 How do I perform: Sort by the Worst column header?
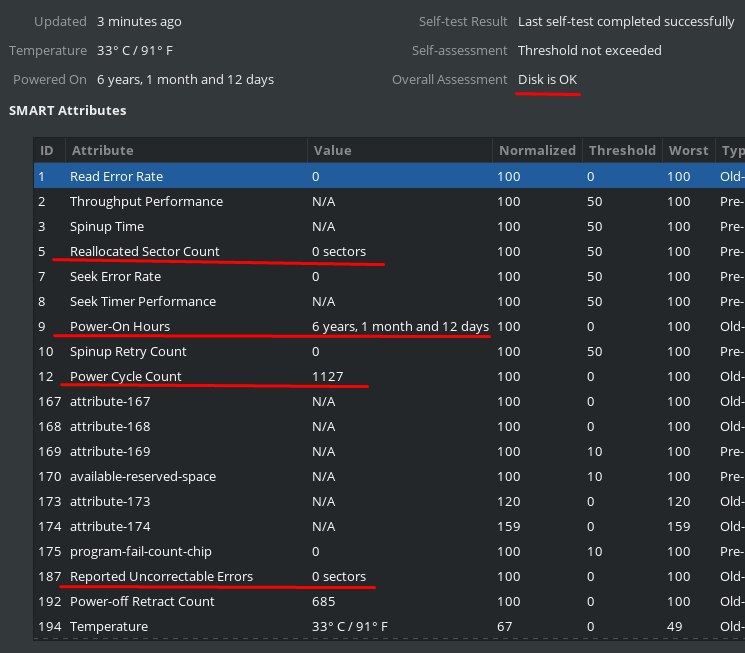(x=688, y=151)
